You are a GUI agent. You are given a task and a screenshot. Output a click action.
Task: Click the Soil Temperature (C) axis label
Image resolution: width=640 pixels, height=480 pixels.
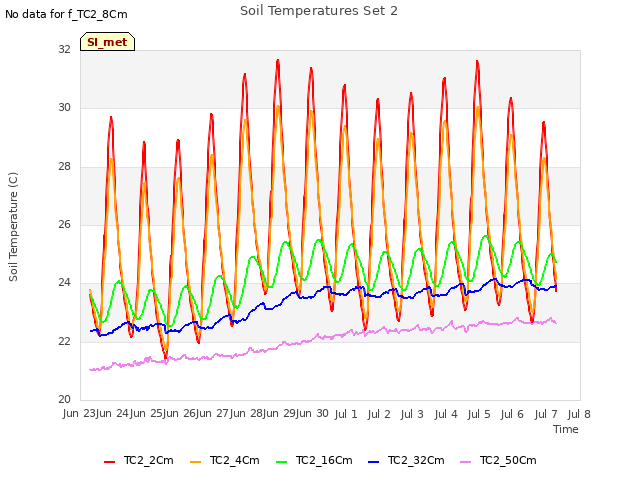coord(13,227)
